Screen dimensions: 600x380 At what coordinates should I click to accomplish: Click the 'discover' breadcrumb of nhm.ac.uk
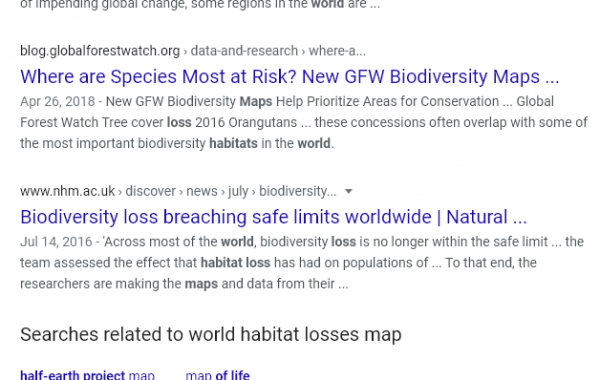tap(150, 191)
